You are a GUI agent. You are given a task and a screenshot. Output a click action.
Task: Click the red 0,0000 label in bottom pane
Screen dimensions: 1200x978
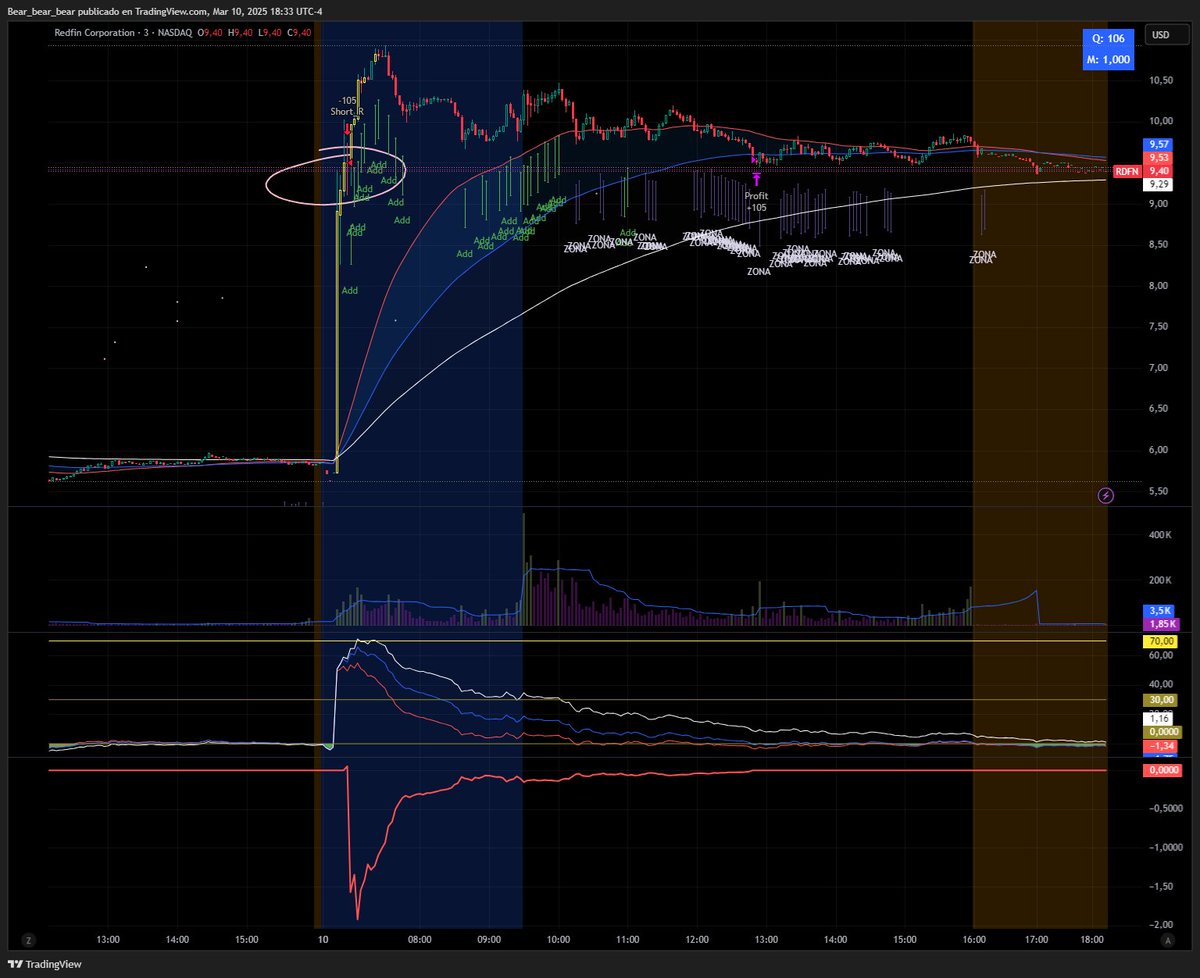[1160, 770]
